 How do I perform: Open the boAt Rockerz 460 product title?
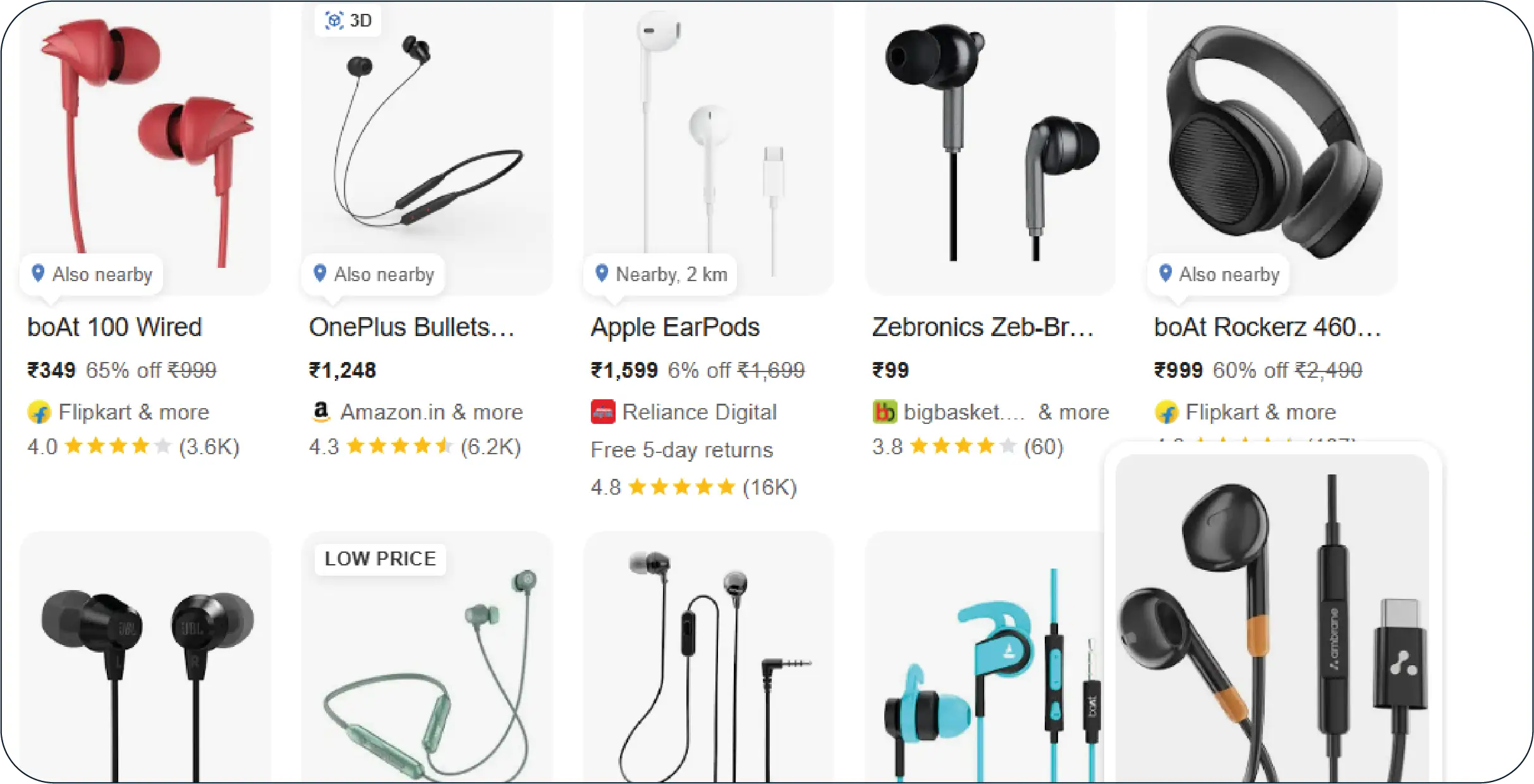pos(1267,327)
